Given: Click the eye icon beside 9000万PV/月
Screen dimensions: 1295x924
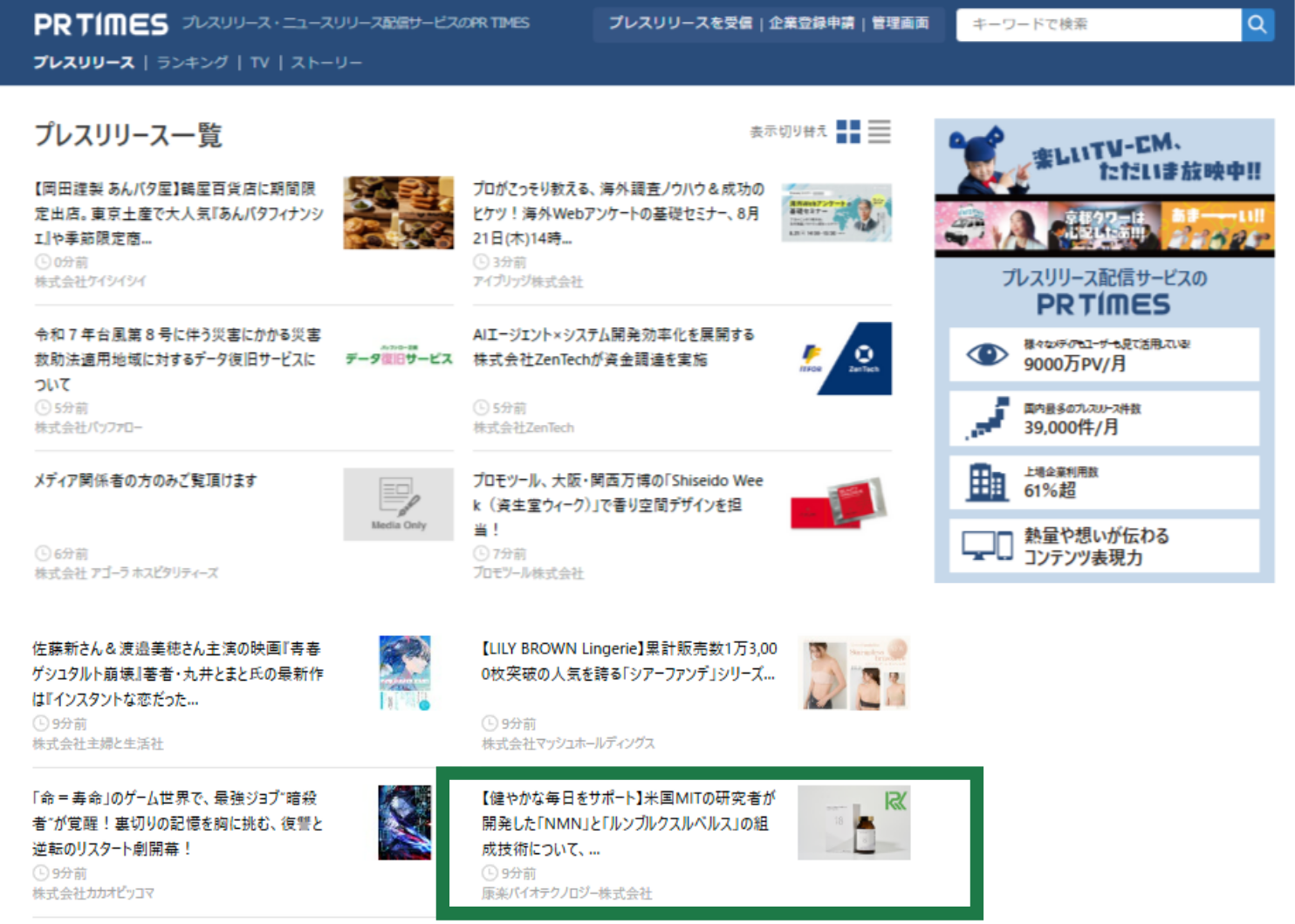Looking at the screenshot, I should point(987,354).
